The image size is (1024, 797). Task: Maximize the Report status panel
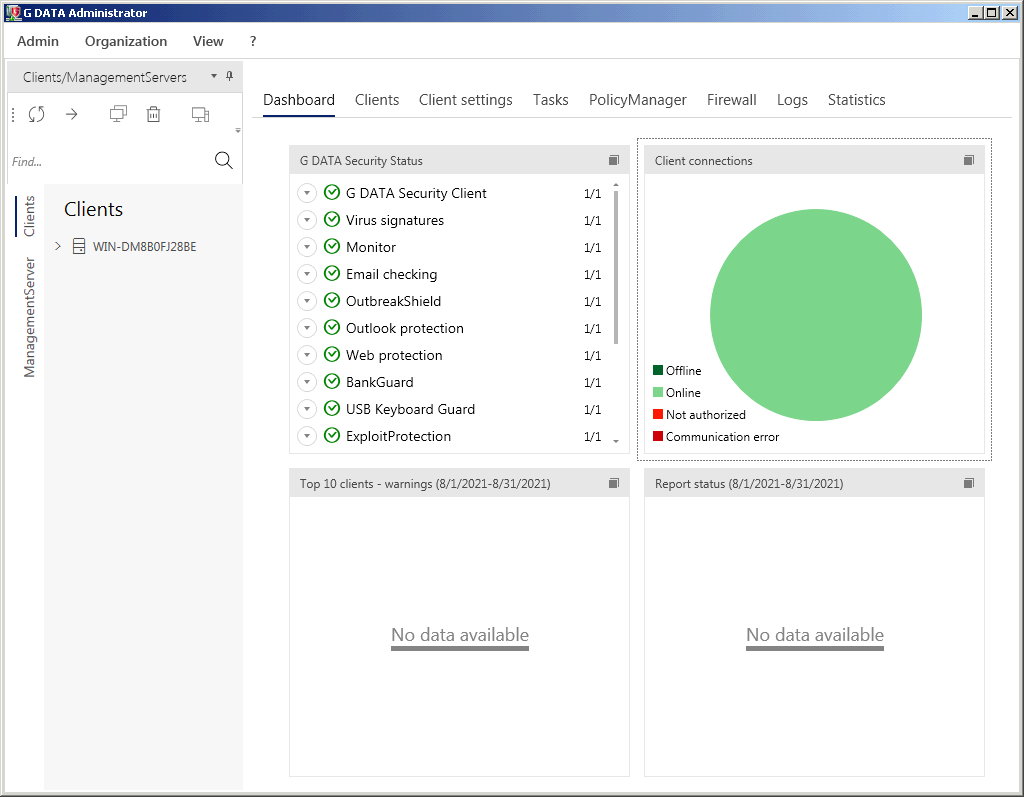pyautogui.click(x=968, y=483)
